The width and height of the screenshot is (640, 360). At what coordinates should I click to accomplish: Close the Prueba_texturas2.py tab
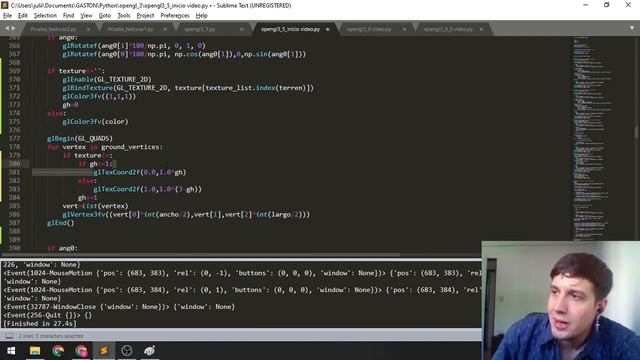click(88, 29)
